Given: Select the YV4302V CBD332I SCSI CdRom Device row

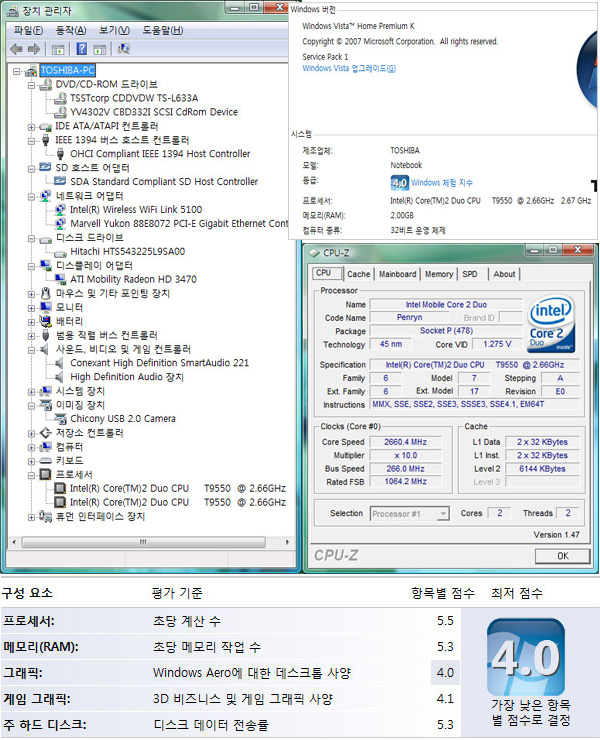Looking at the screenshot, I should pos(154,112).
